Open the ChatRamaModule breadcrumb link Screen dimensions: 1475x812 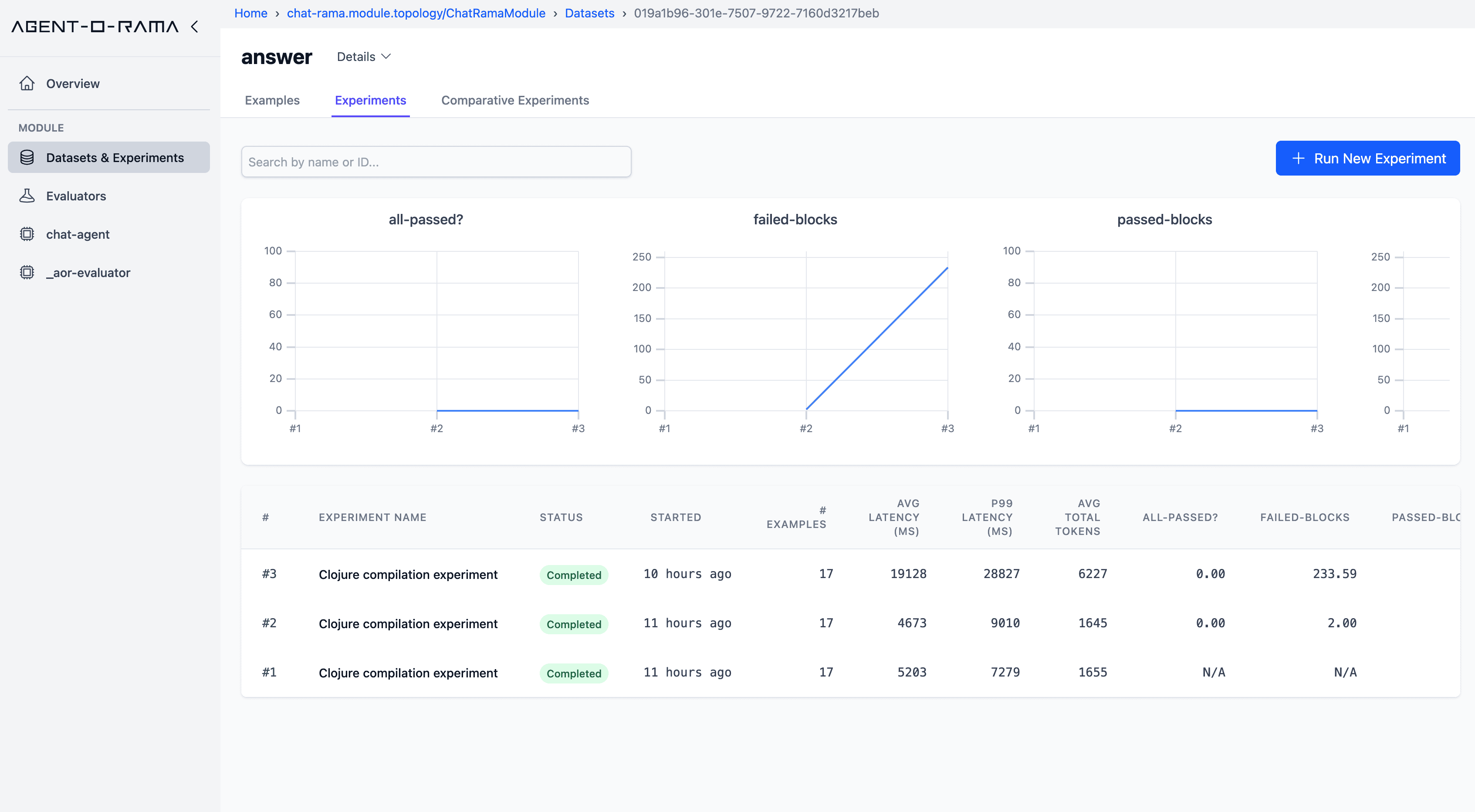coord(416,13)
